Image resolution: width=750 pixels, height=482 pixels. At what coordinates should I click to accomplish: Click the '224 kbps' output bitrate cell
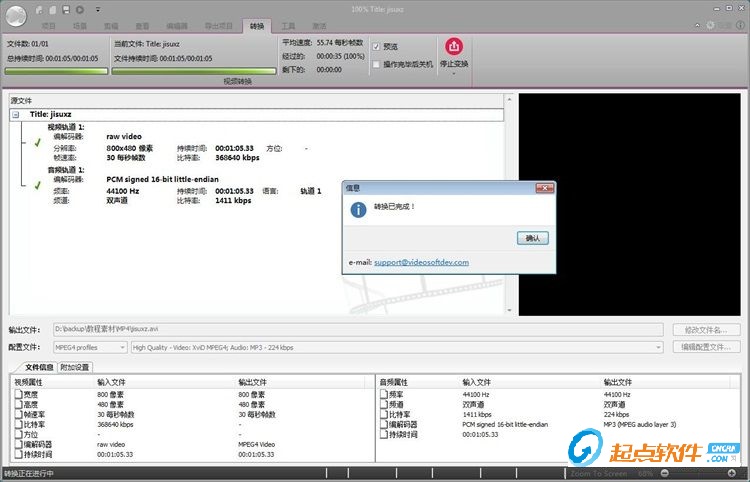point(617,415)
